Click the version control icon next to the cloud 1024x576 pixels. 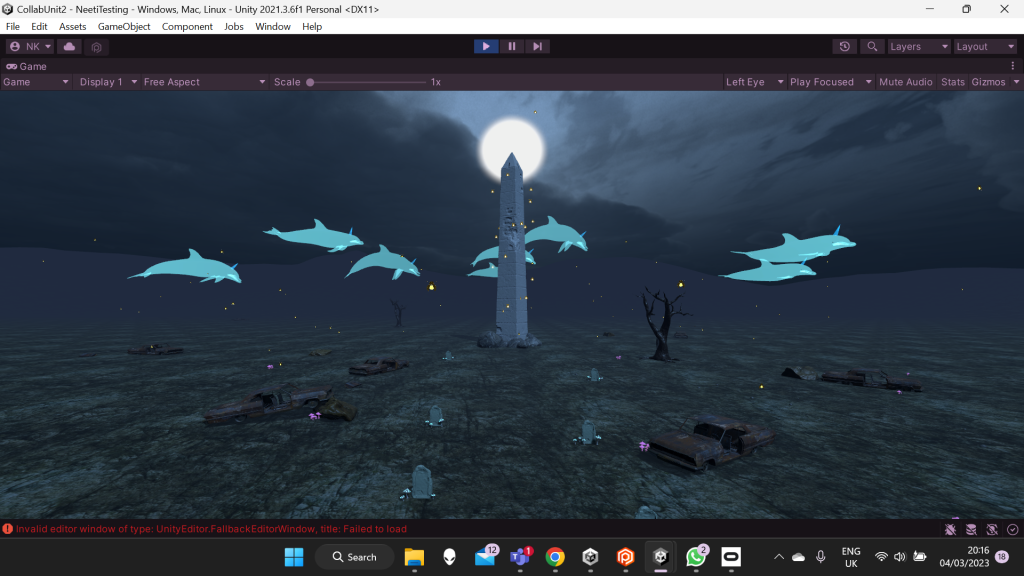(96, 47)
